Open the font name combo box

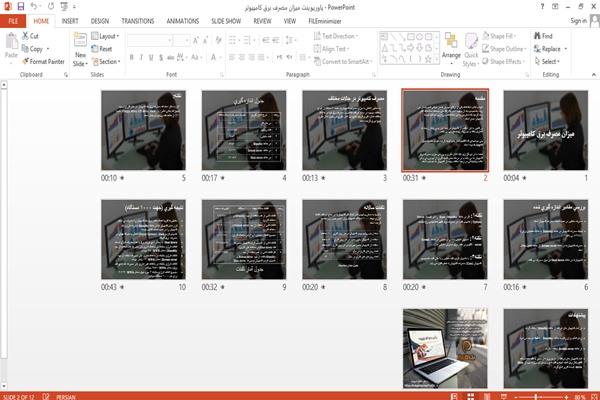(x=150, y=40)
